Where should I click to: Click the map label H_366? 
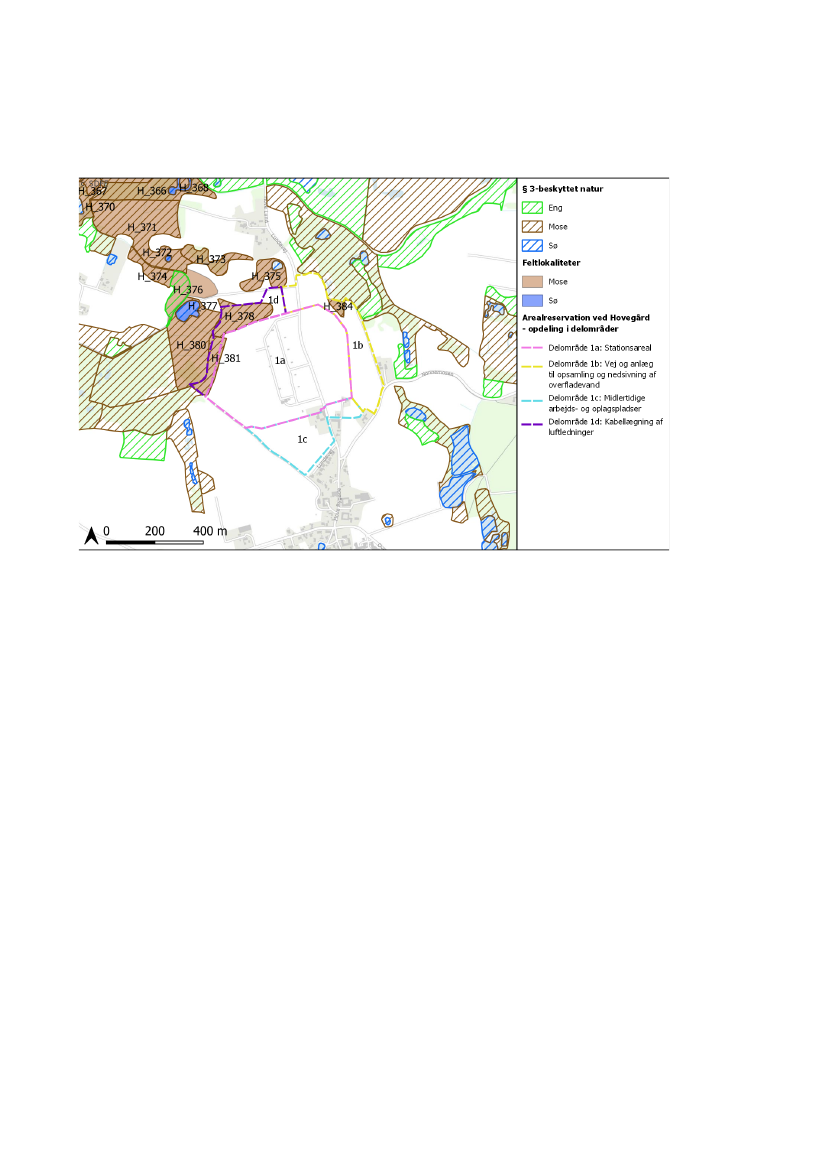click(x=151, y=191)
